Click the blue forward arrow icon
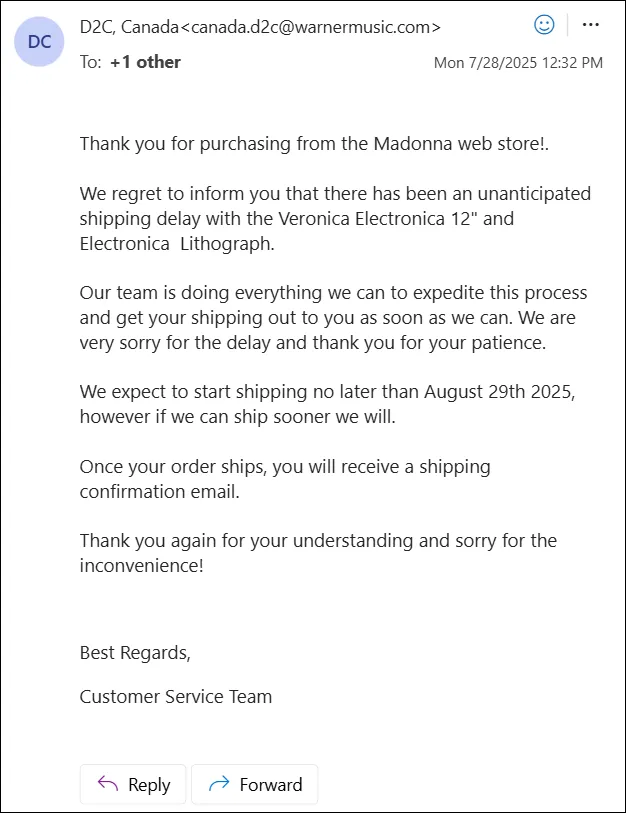Screen dimensions: 626x813 click(219, 783)
